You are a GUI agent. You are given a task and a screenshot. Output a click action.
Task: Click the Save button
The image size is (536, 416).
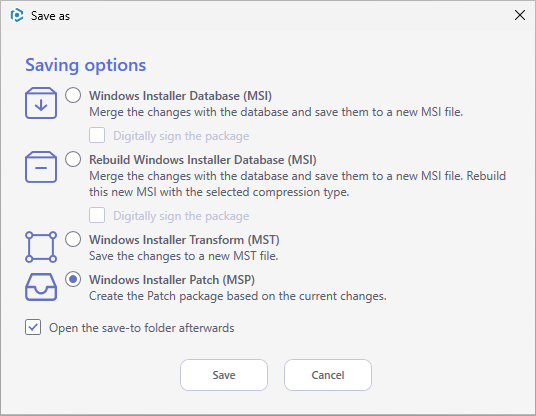click(224, 375)
